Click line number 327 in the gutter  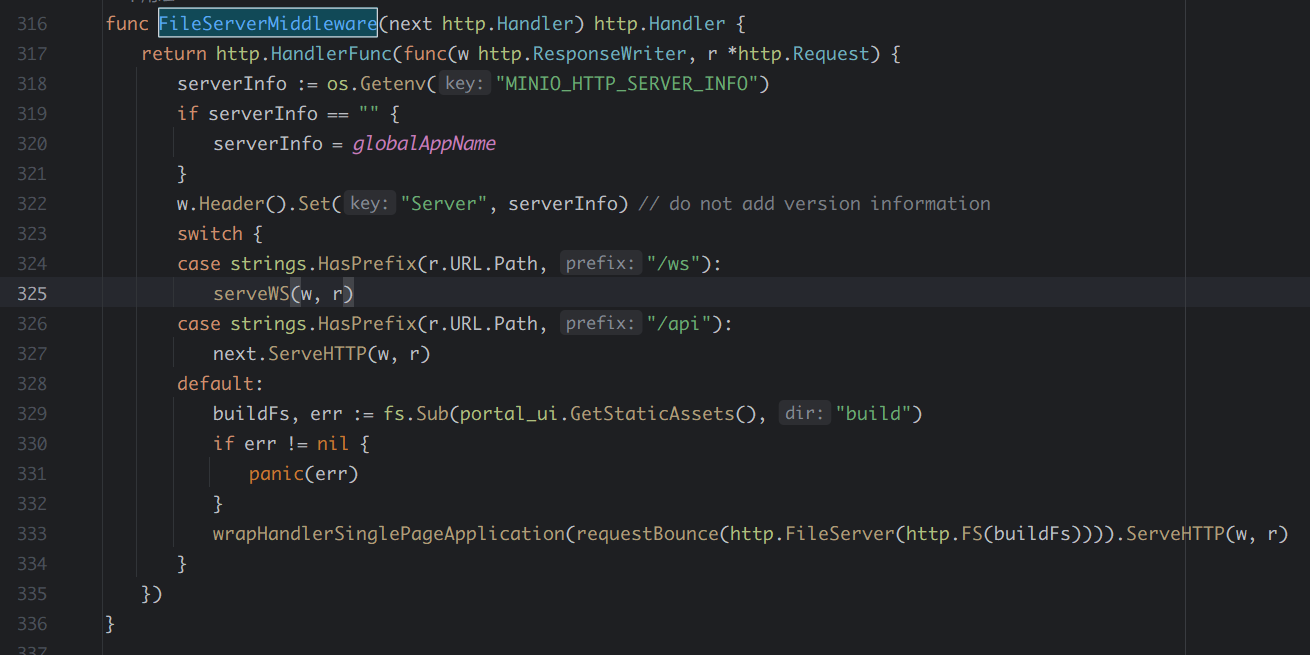(x=32, y=353)
